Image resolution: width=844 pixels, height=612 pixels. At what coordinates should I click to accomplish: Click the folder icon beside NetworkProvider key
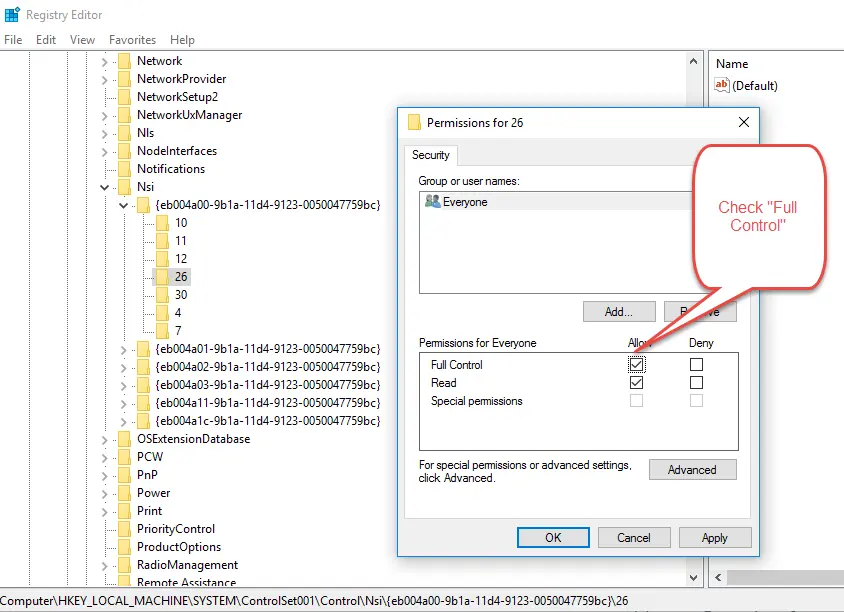pyautogui.click(x=124, y=79)
